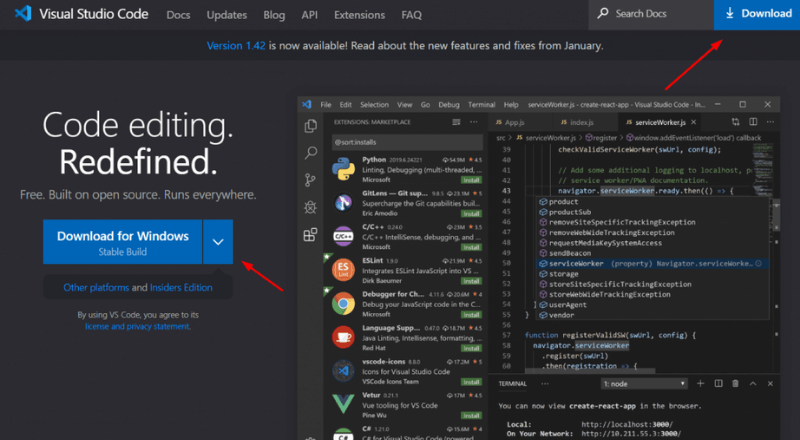The height and width of the screenshot is (440, 800).
Task: Open the Other platforms link
Action: click(96, 287)
